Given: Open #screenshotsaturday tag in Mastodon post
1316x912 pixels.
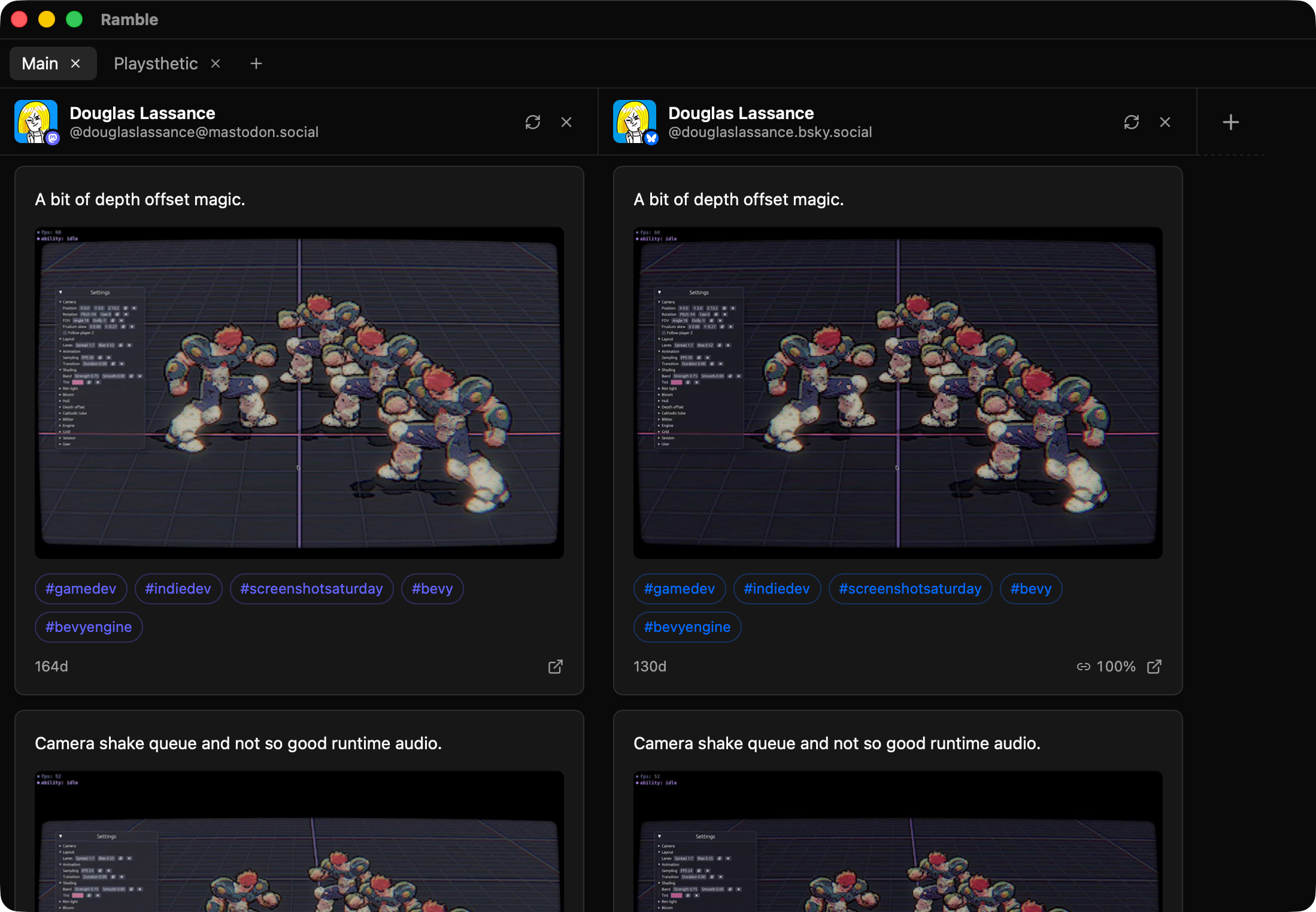Looking at the screenshot, I should coord(312,589).
